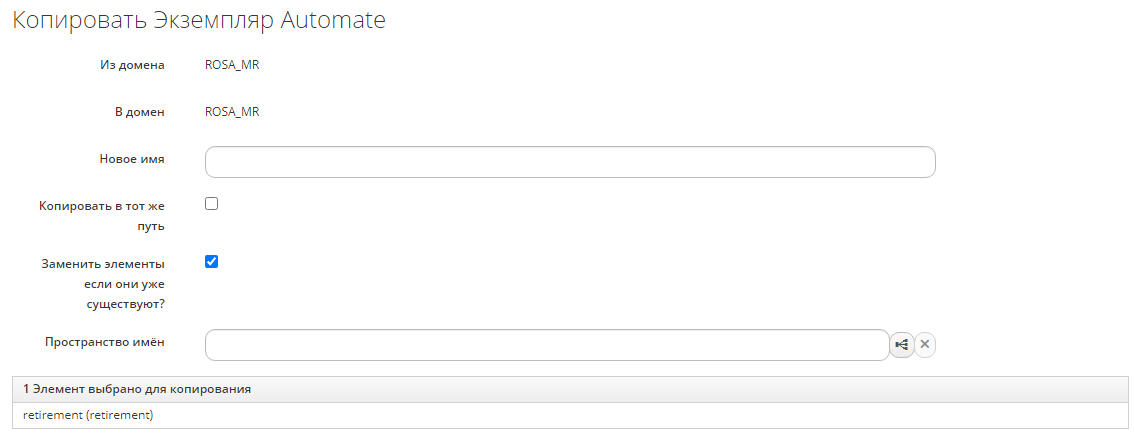Click the Пространство имён label

click(x=105, y=342)
